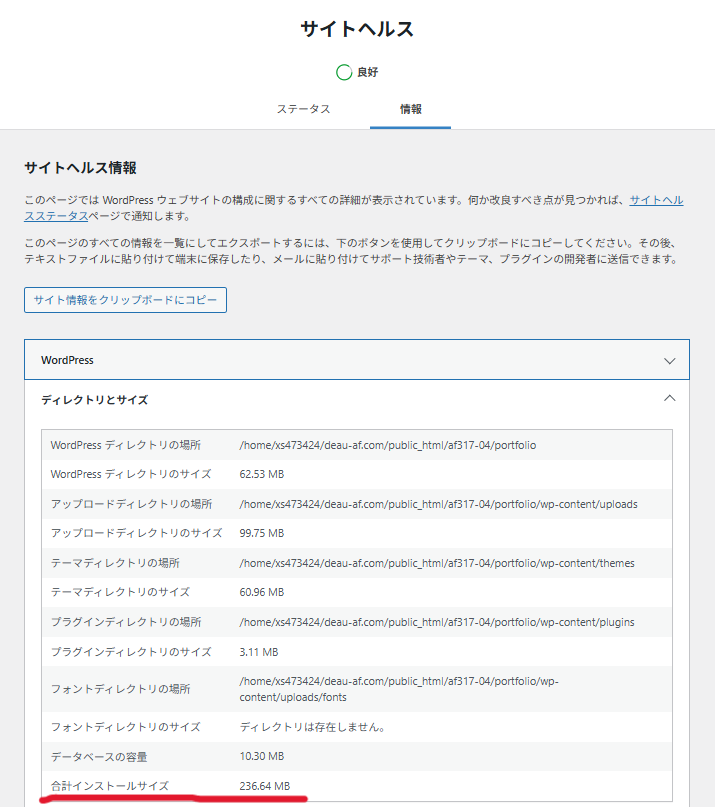Click the wp-content/uploads directory path
The height and width of the screenshot is (807, 715).
[438, 504]
